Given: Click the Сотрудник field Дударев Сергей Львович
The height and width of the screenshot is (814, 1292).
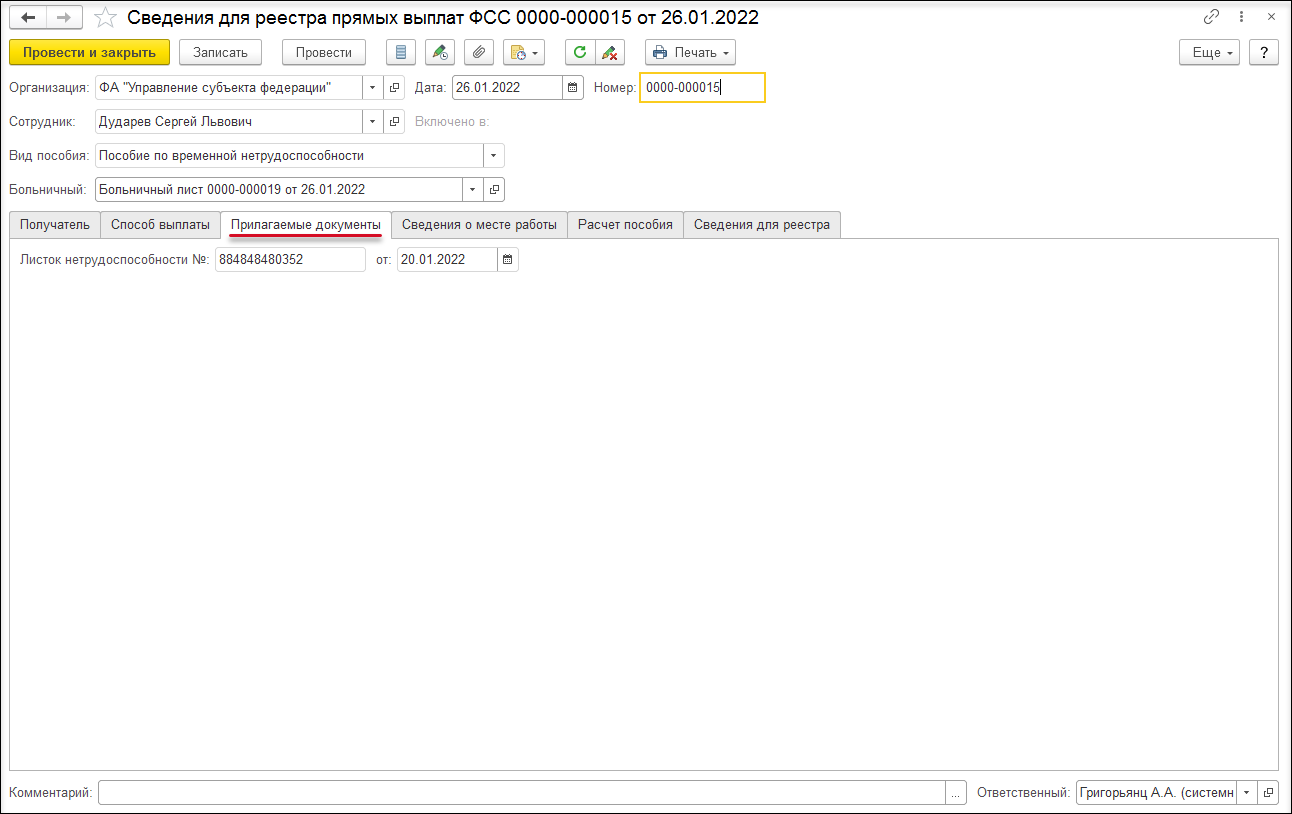Looking at the screenshot, I should click(x=228, y=122).
